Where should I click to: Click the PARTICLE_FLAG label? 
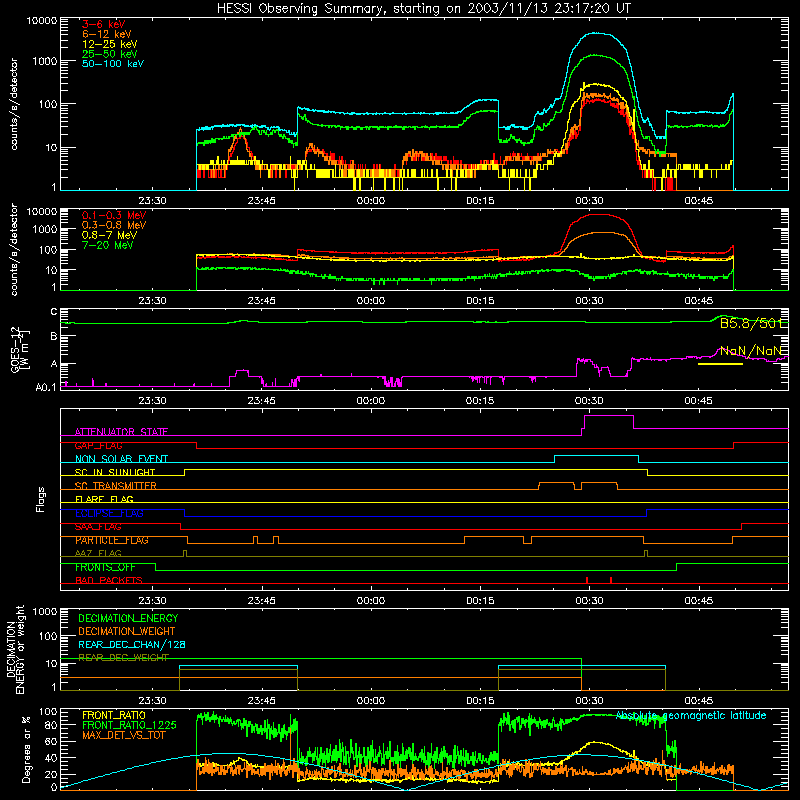click(112, 540)
